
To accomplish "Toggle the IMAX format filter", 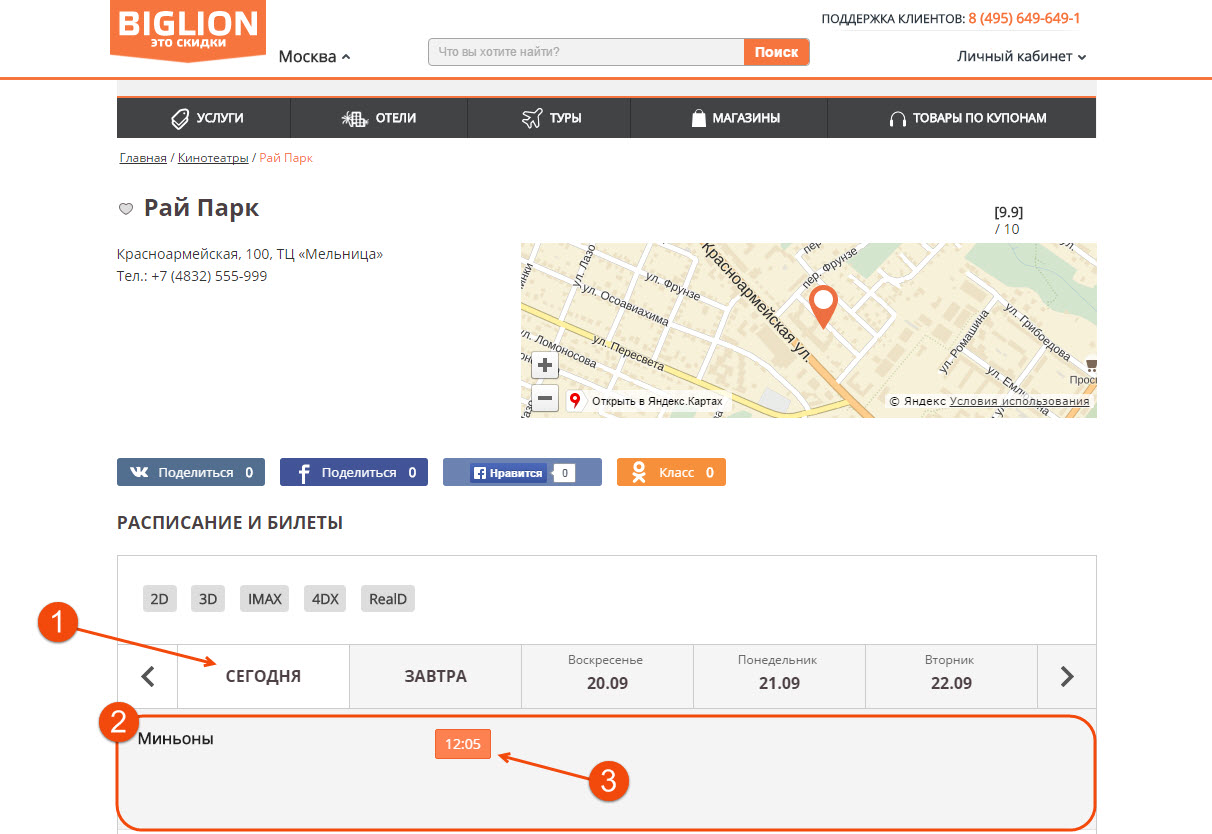I will pyautogui.click(x=265, y=599).
